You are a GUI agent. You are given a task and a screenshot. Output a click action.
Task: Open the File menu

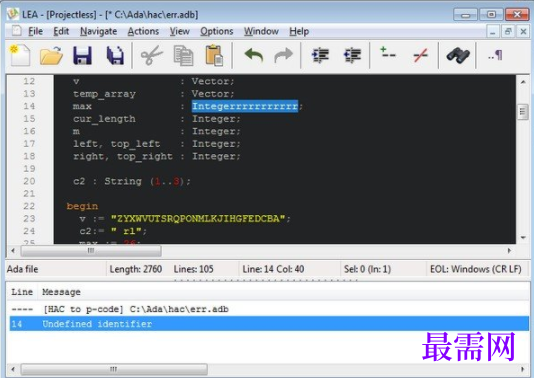(x=35, y=31)
